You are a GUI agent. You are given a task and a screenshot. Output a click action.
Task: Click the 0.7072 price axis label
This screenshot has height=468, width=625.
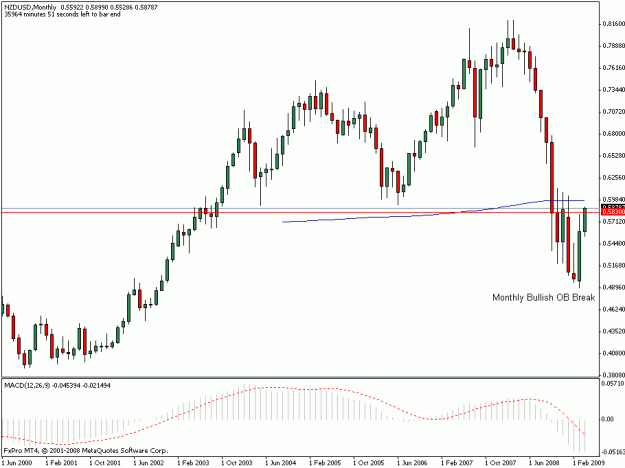coord(613,112)
